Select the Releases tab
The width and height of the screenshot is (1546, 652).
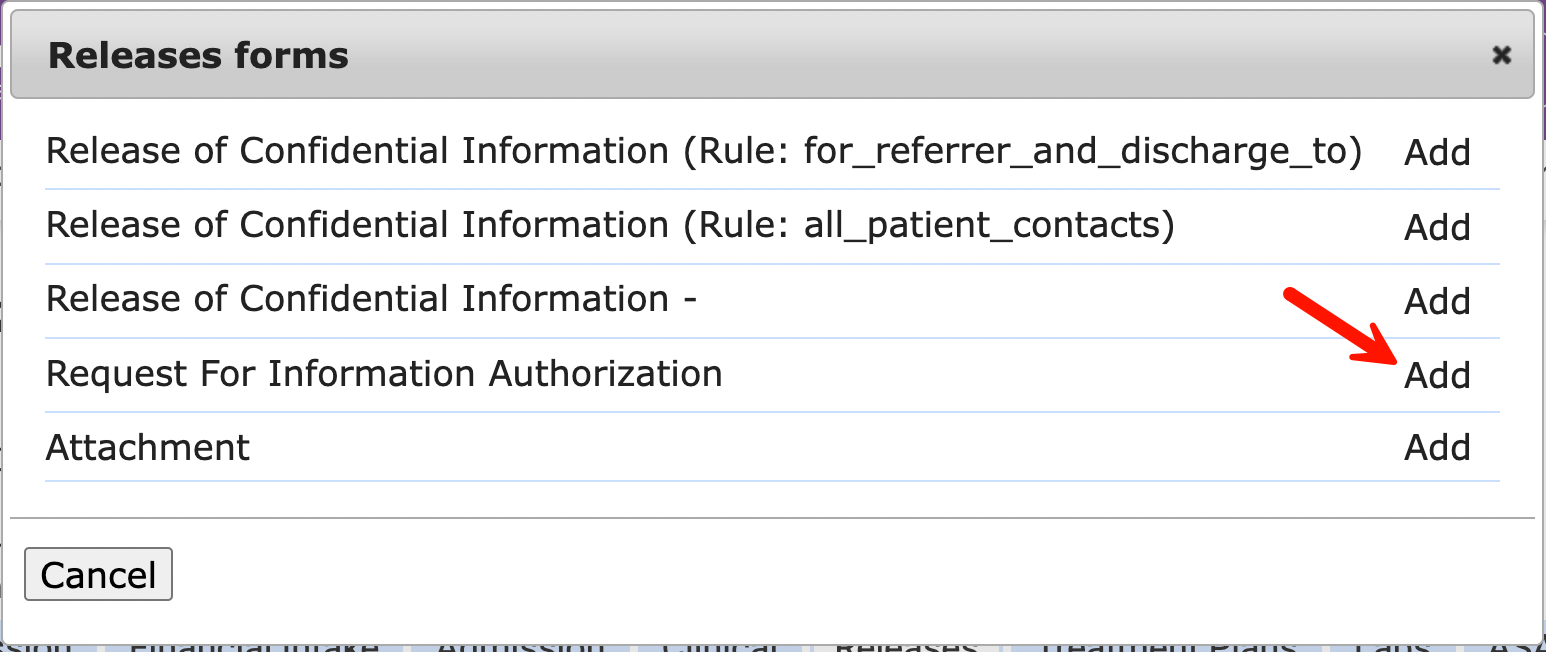[x=906, y=646]
